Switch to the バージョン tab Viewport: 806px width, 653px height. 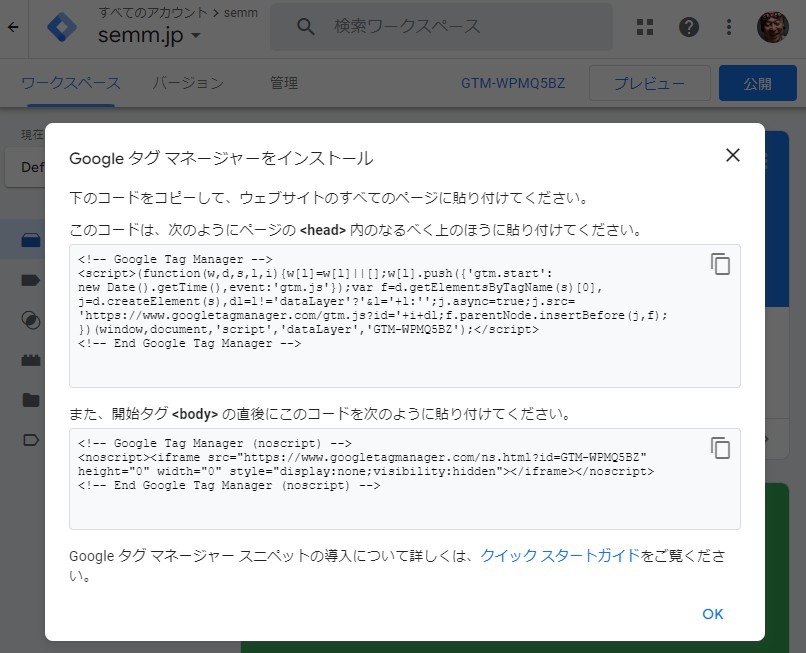(188, 83)
